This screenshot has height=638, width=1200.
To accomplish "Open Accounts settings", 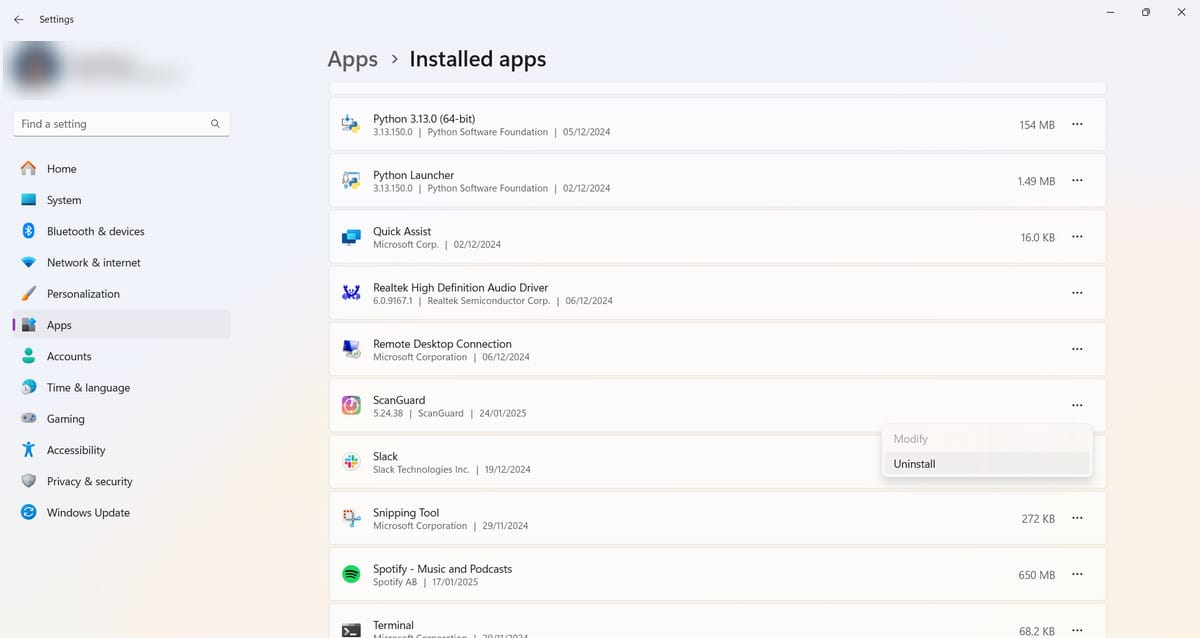I will pos(121,356).
